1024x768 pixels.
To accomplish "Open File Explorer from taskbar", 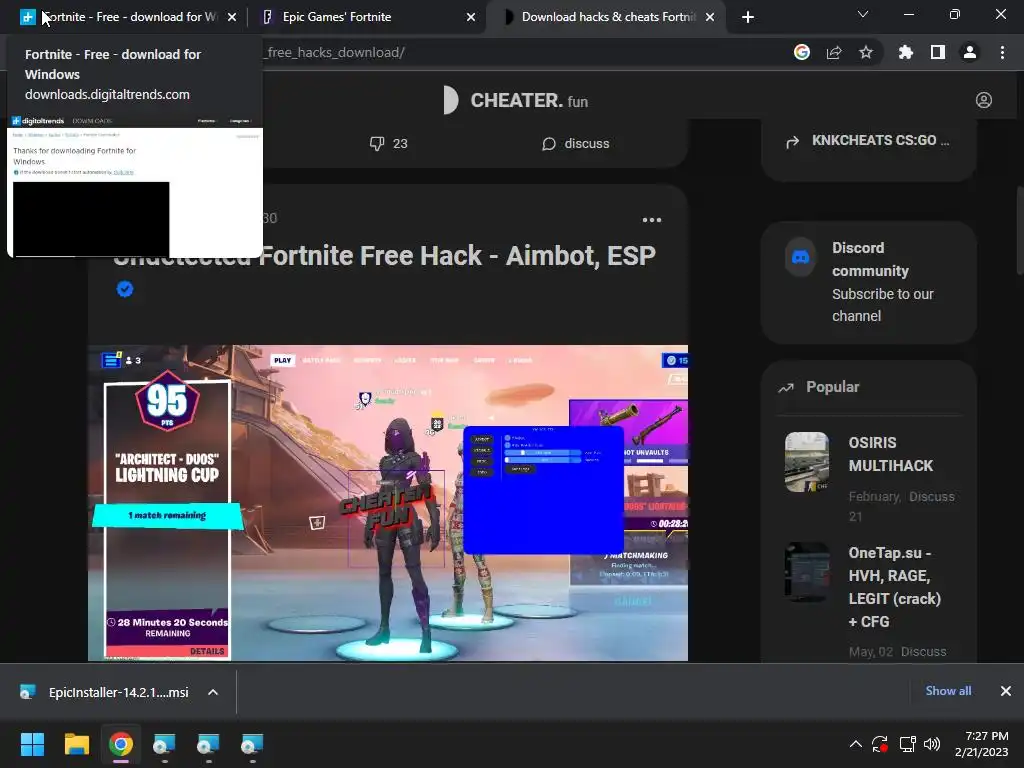I will click(x=76, y=744).
